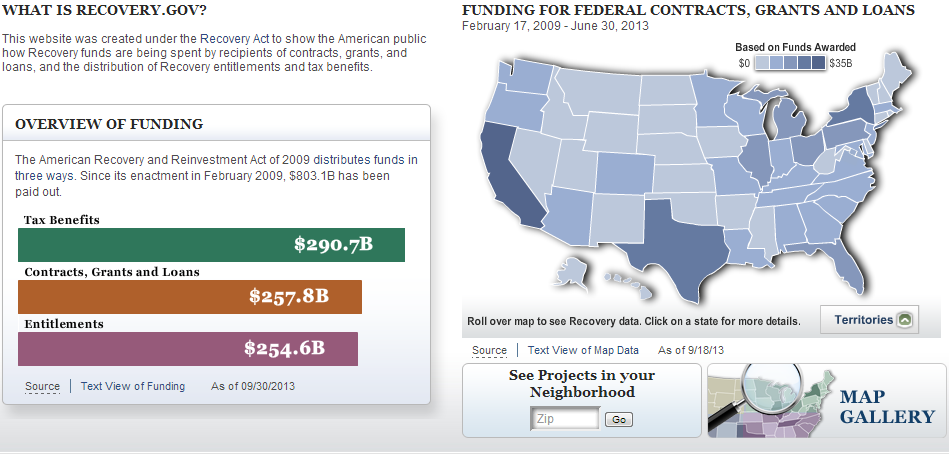Image resolution: width=949 pixels, height=454 pixels.
Task: Click the orange Contracts, Grants and Loans bar
Action: tap(190, 297)
